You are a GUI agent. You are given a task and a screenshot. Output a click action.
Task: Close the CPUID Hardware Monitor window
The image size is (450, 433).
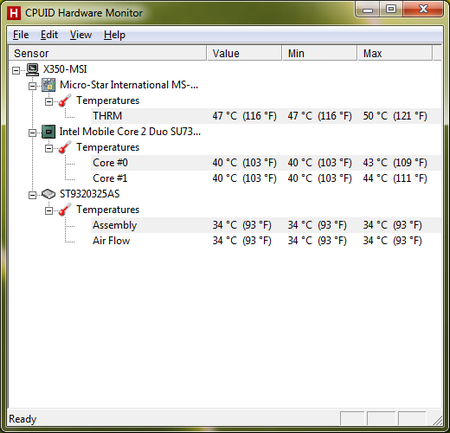(x=423, y=10)
